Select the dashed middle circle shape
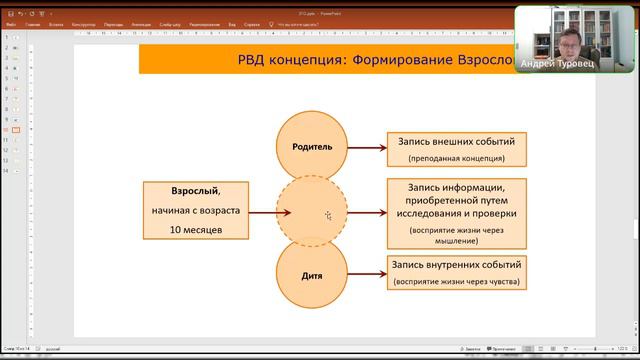Screen dimensions: 640x360 312,211
